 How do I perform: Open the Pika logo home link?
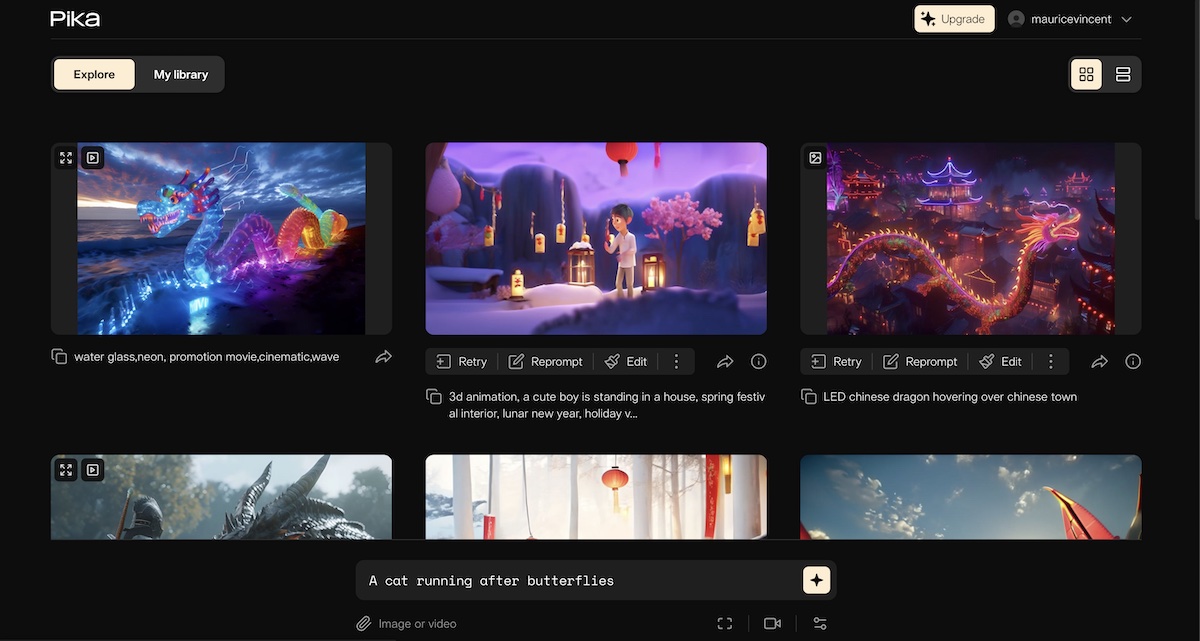(75, 19)
